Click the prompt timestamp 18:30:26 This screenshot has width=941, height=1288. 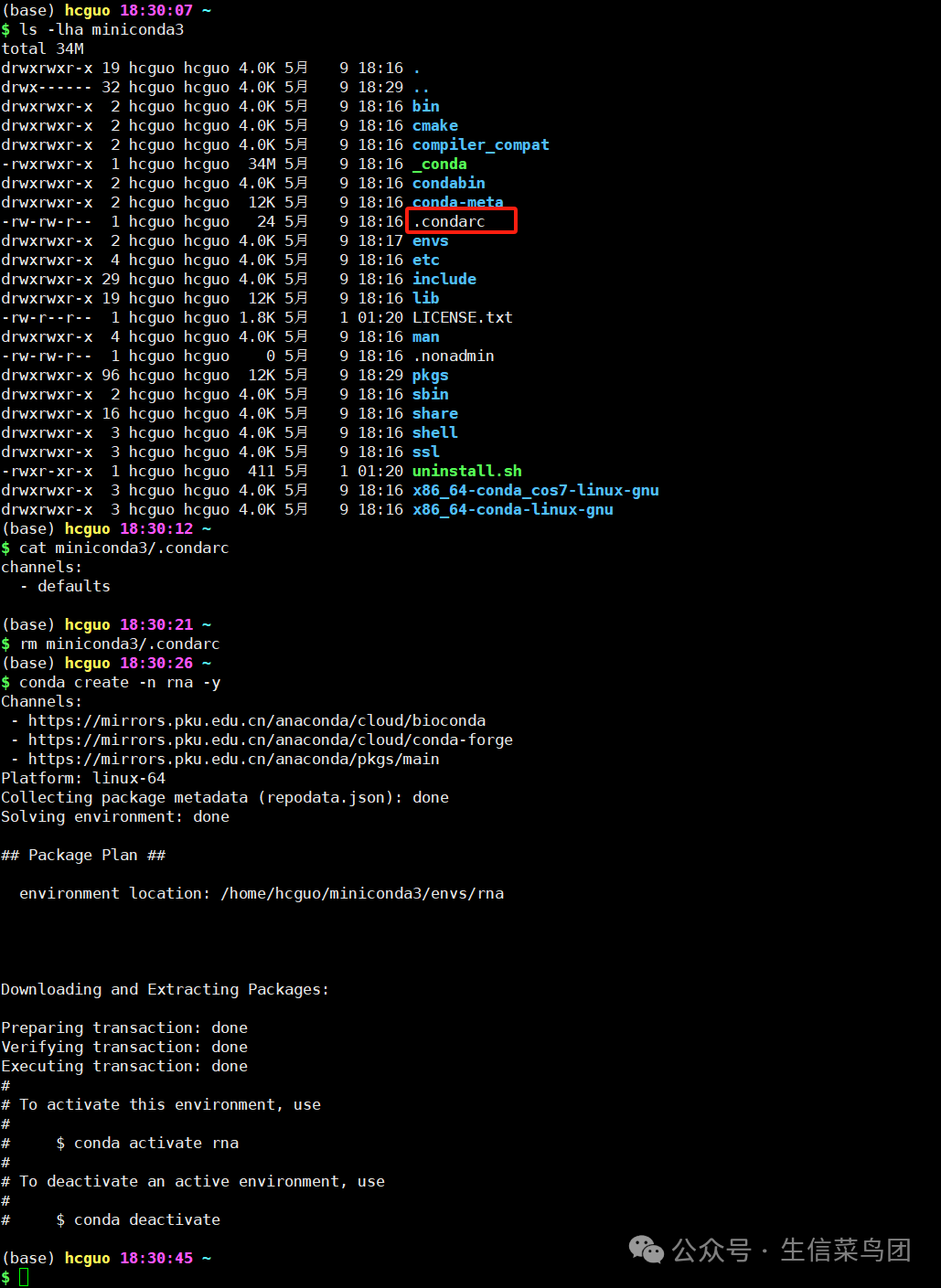[156, 663]
